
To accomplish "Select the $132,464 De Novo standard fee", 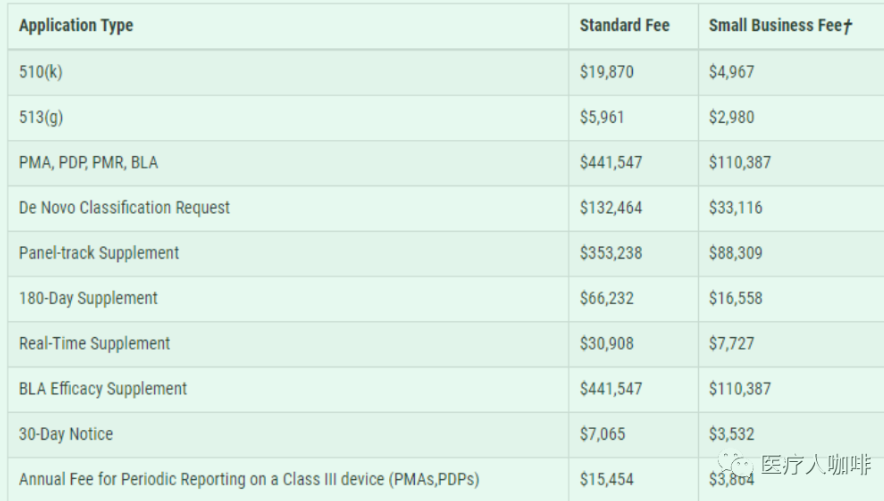I will [611, 207].
